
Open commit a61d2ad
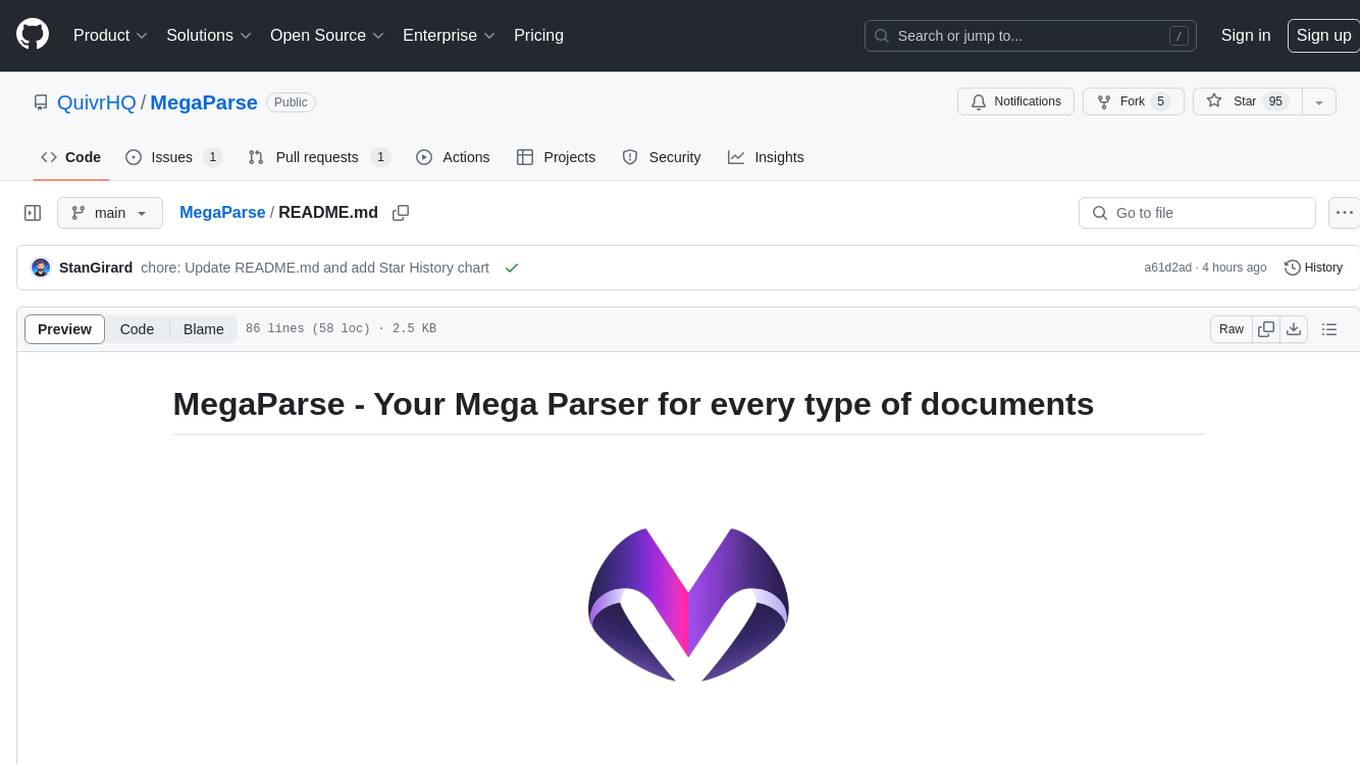(x=1168, y=268)
